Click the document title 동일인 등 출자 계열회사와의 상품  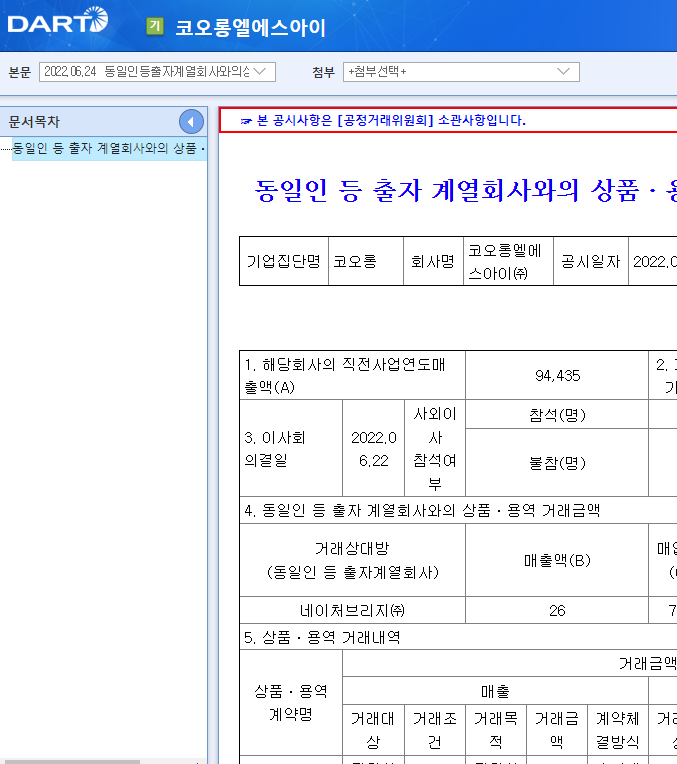click(x=465, y=190)
